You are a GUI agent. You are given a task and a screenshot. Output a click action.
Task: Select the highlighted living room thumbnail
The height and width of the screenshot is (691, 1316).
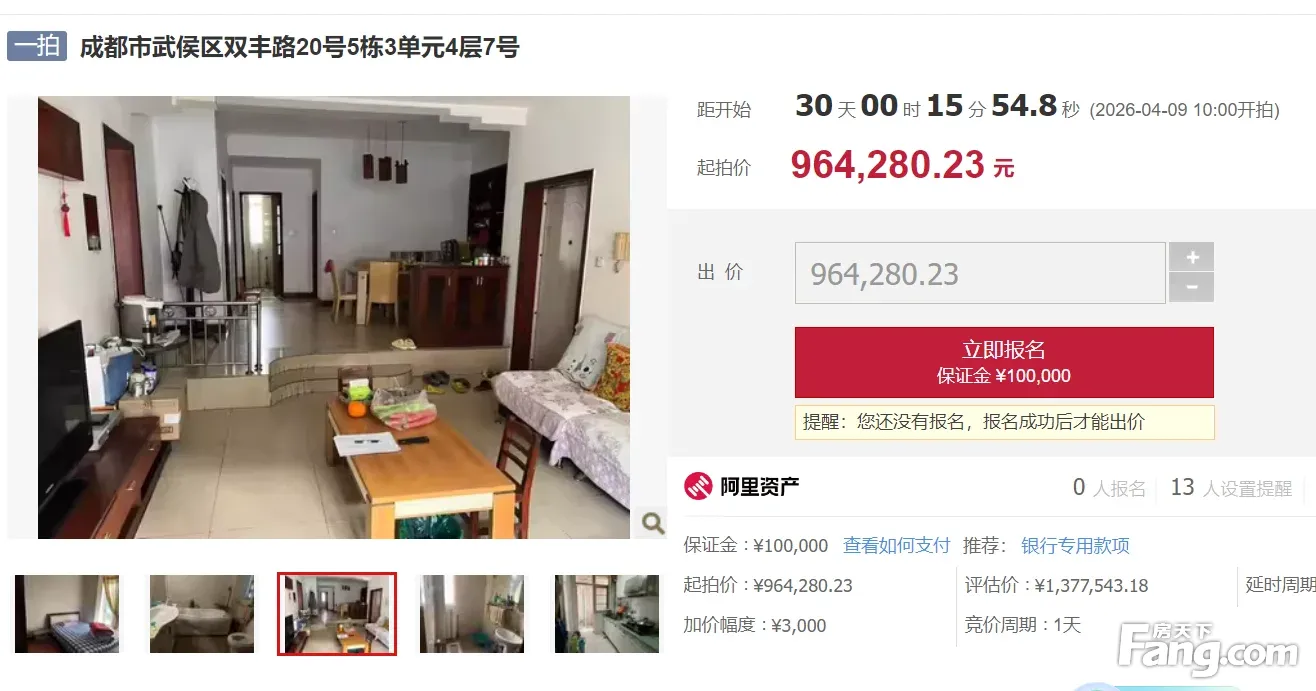[x=337, y=614]
